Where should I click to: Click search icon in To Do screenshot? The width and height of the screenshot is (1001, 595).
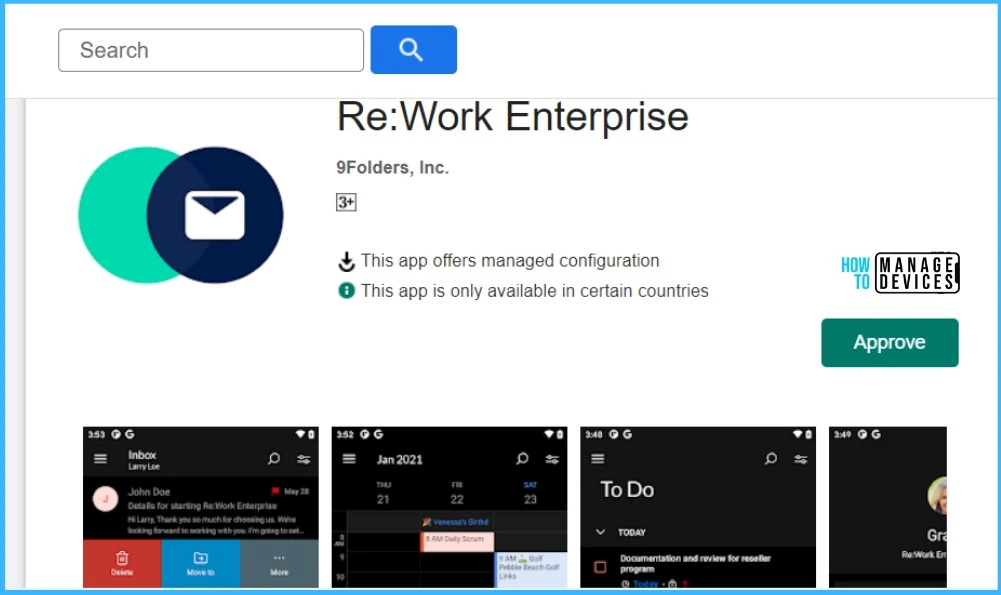(771, 459)
